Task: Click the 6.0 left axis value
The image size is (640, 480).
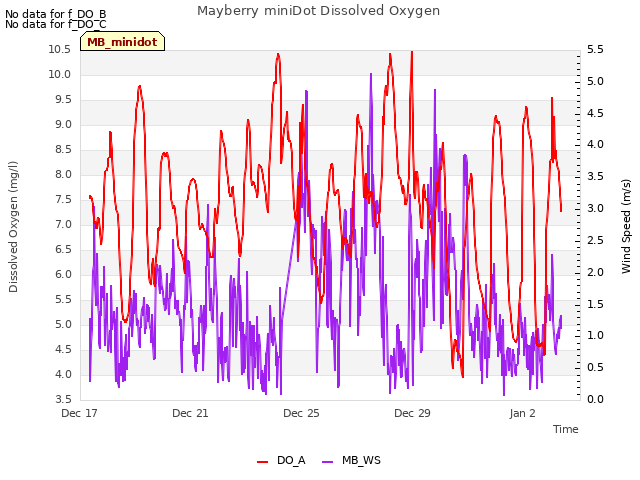Action: (63, 275)
